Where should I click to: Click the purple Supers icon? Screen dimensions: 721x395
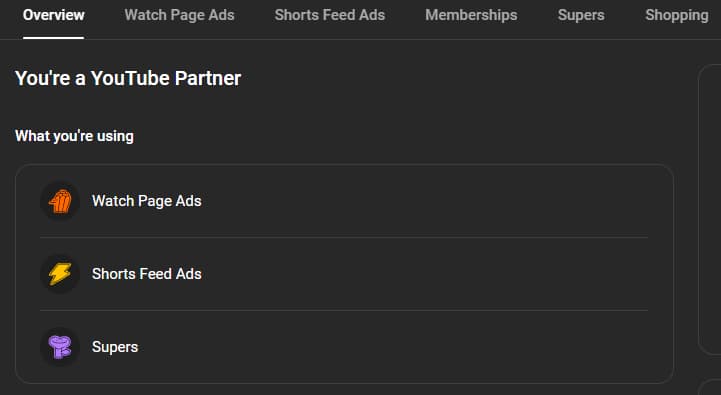pos(60,347)
